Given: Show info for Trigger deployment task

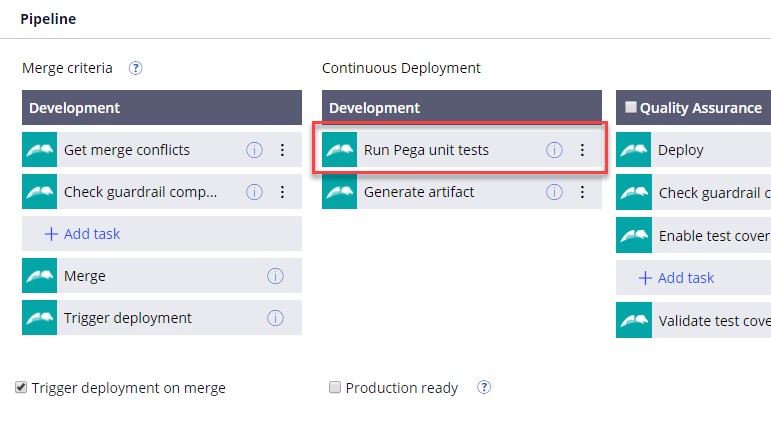Looking at the screenshot, I should pyautogui.click(x=275, y=318).
